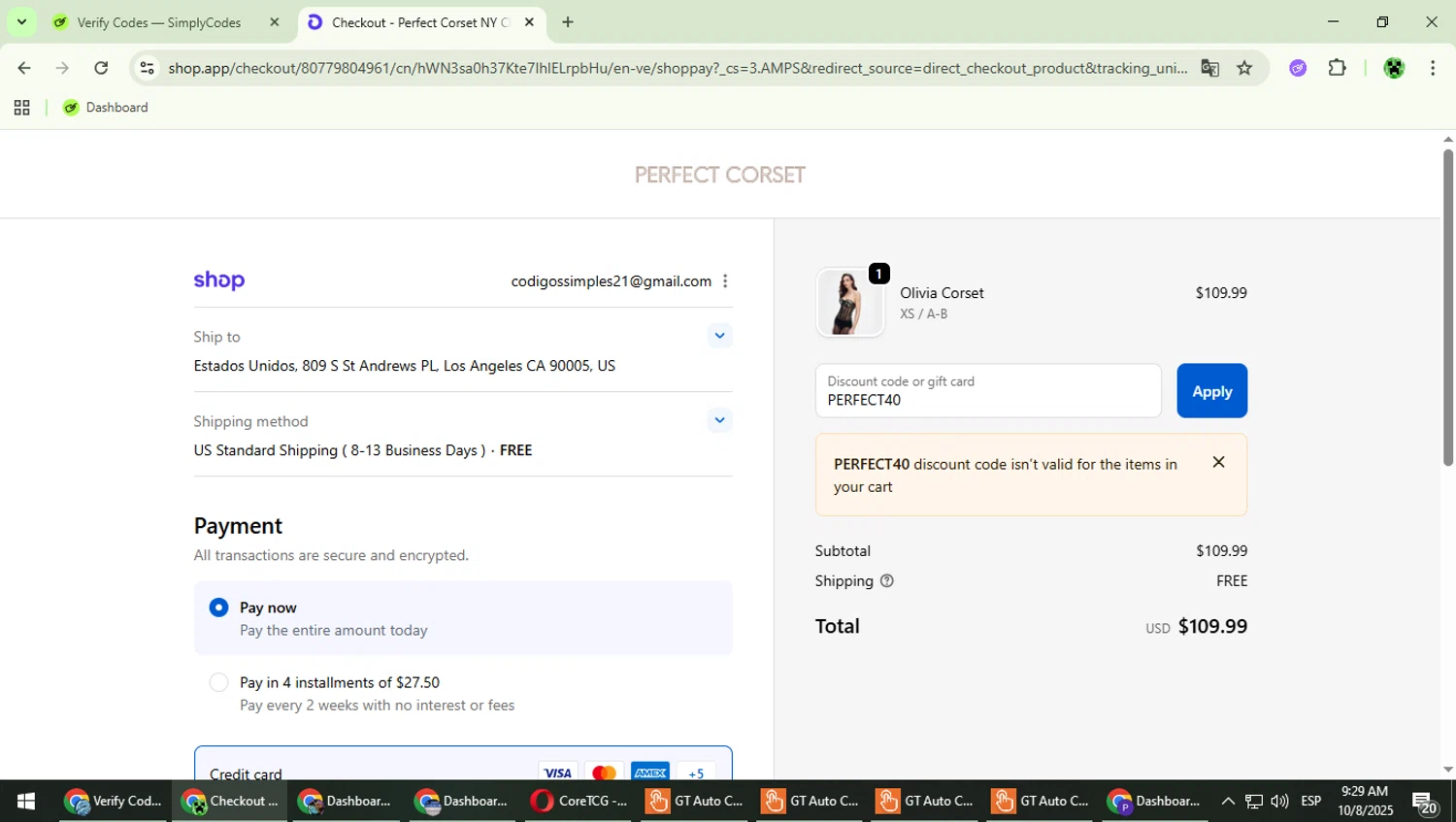Select the $109.99 total amount
1456x822 pixels.
tap(1212, 627)
